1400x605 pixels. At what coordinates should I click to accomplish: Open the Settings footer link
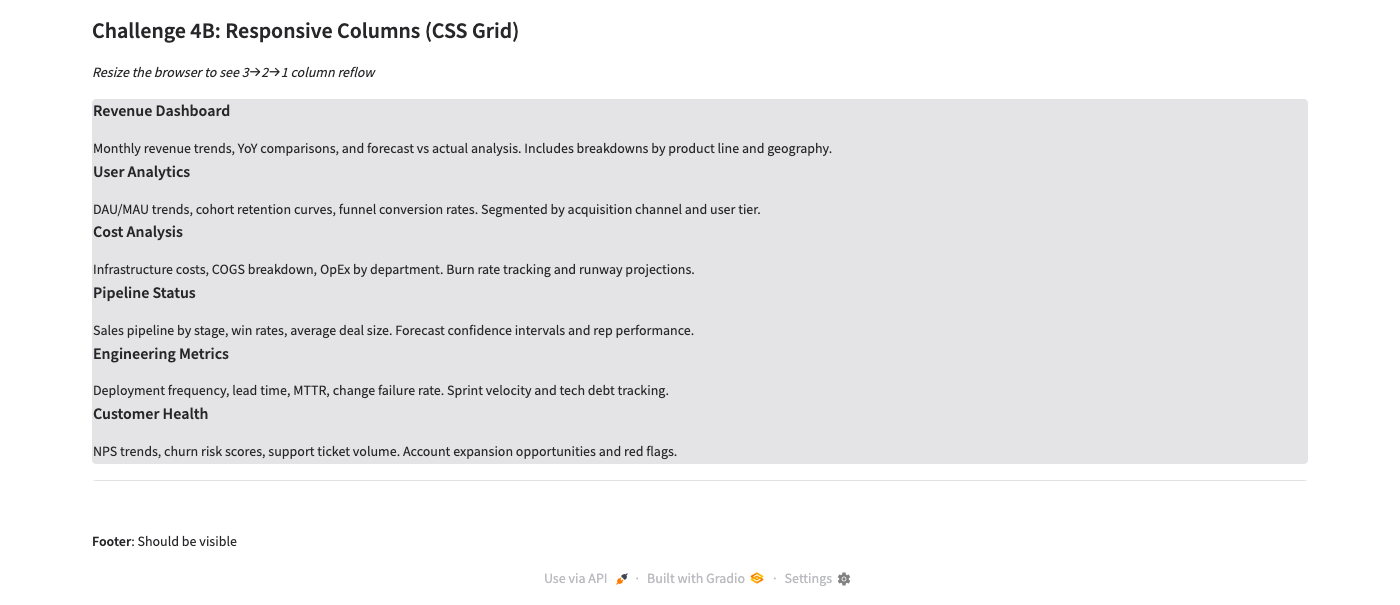pyautogui.click(x=808, y=579)
